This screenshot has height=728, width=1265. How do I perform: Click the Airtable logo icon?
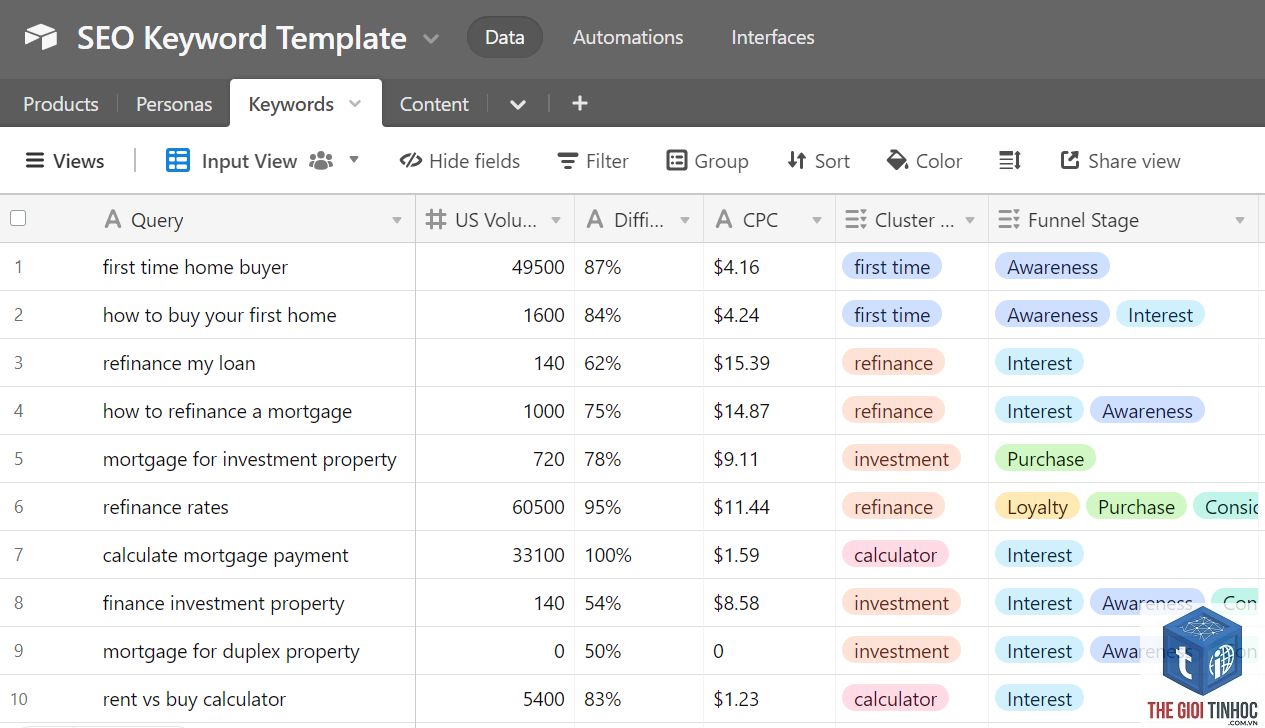41,37
